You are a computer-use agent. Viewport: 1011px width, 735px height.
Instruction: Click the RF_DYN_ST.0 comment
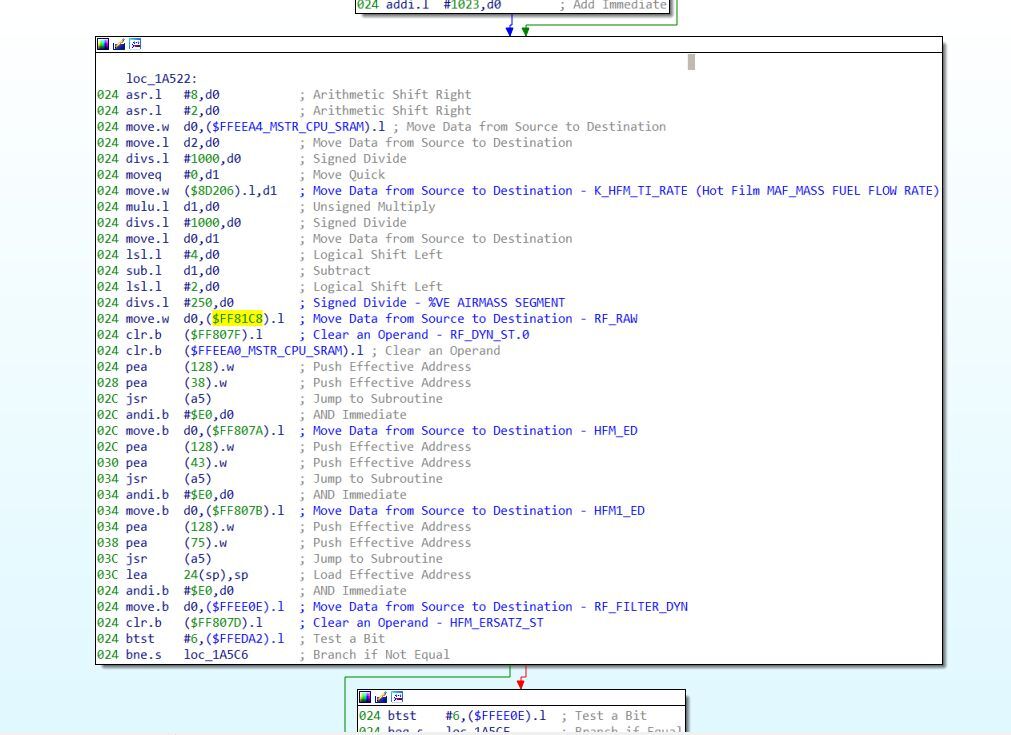489,335
